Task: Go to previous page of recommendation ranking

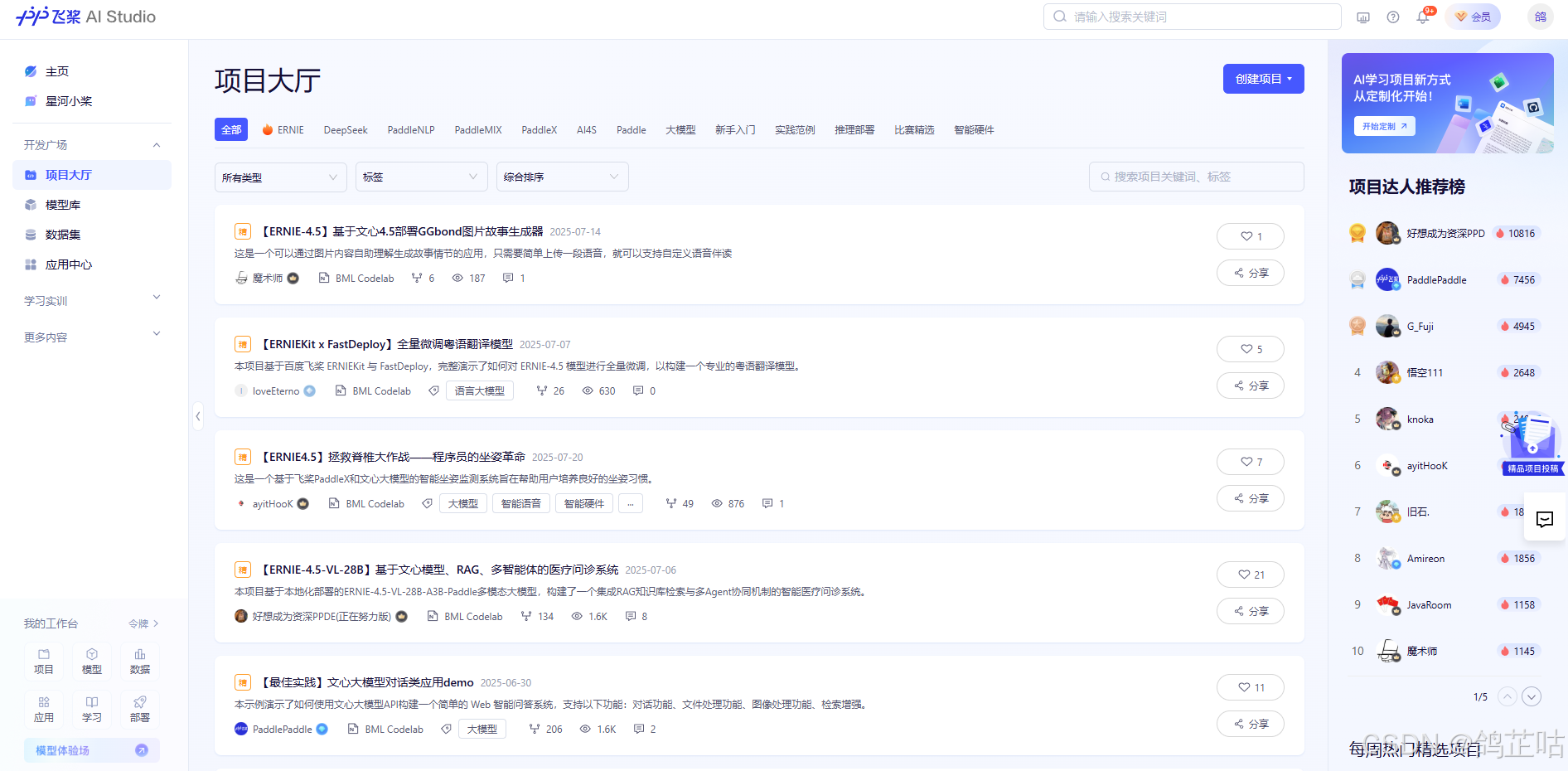Action: tap(1508, 697)
